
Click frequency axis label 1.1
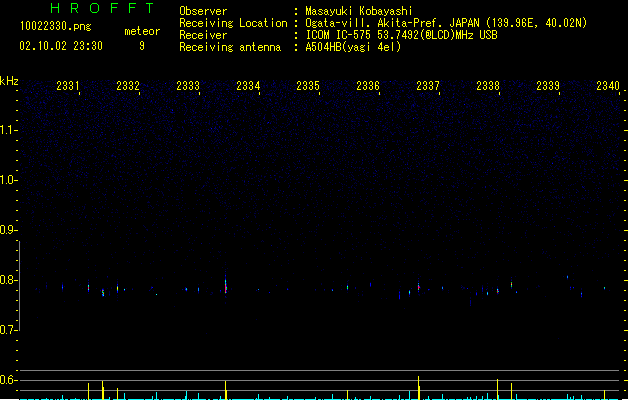pos(8,130)
